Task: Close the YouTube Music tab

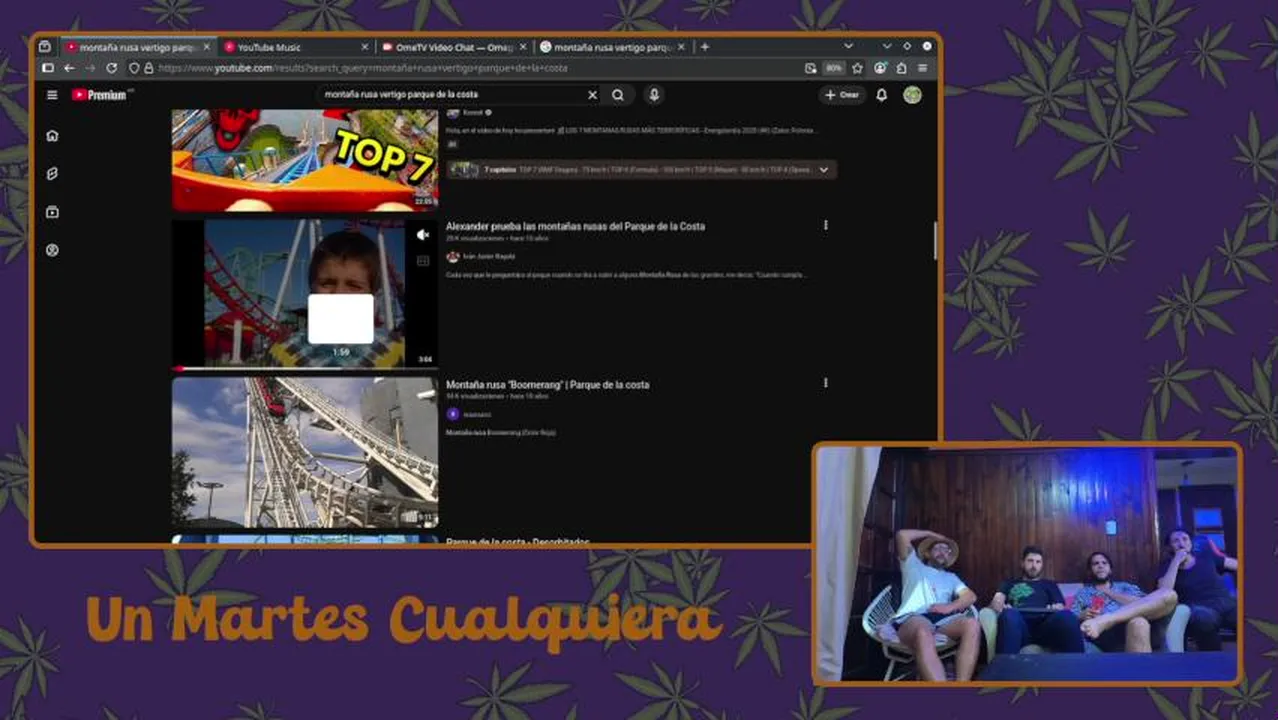Action: point(365,46)
